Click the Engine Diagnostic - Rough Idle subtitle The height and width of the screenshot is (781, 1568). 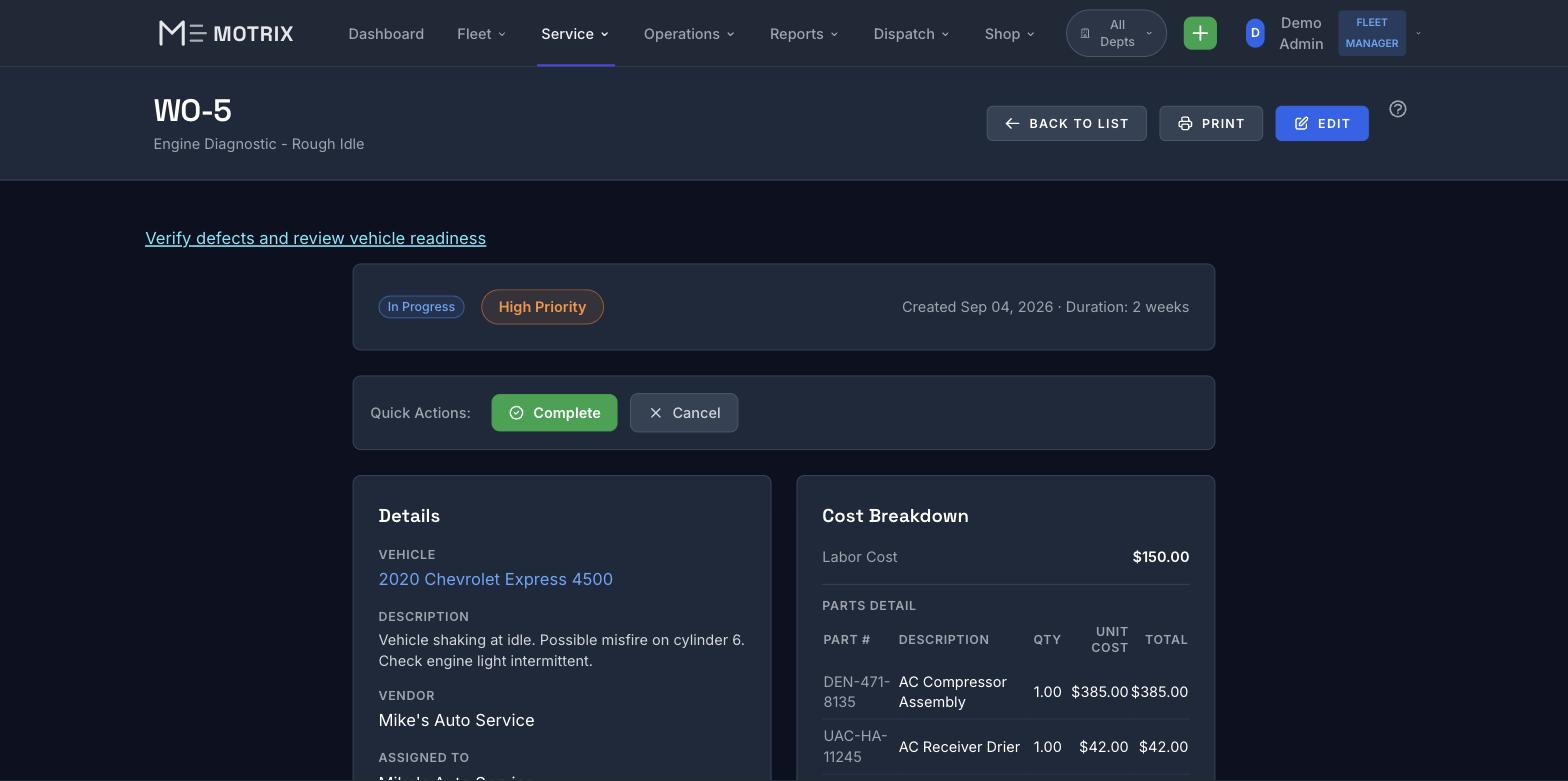coord(258,144)
